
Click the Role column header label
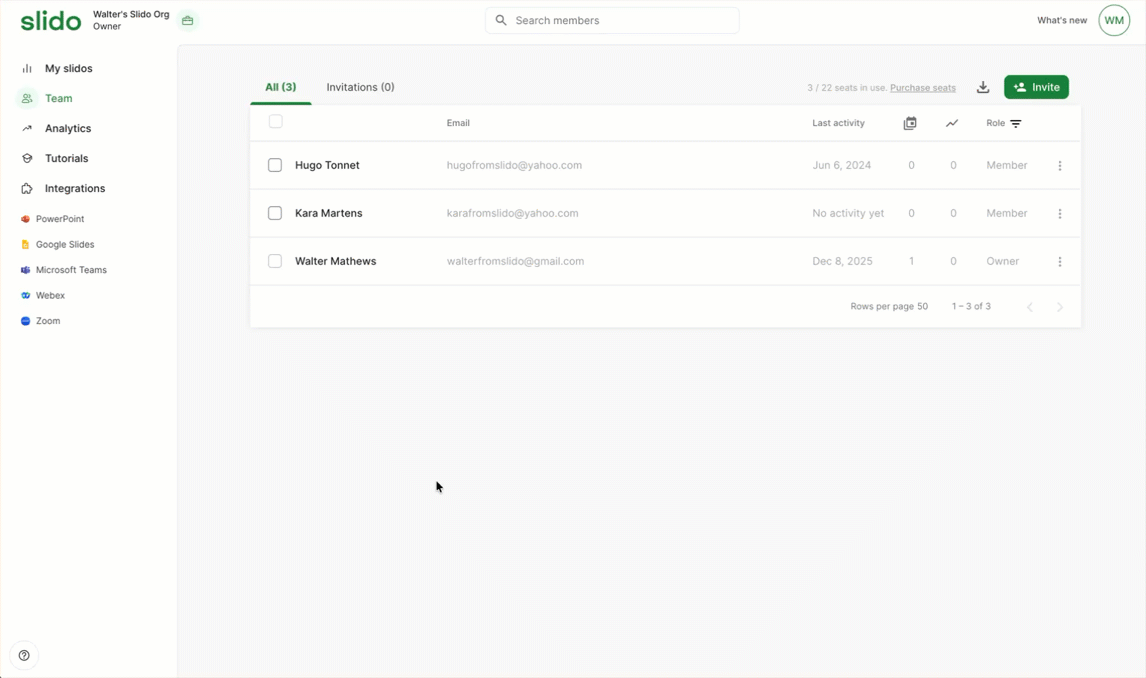[x=995, y=123]
